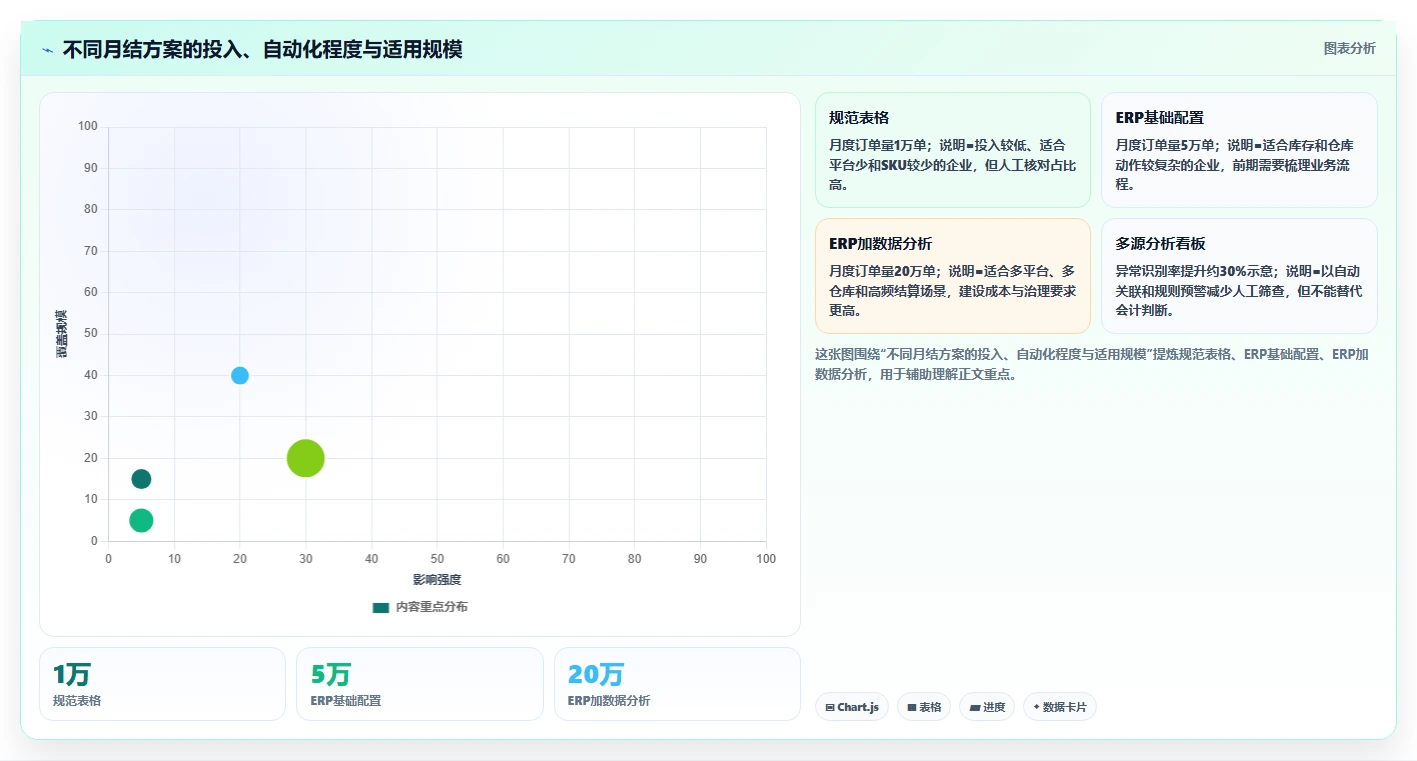Image resolution: width=1417 pixels, height=761 pixels.
Task: Toggle the 内容重点分布 legend swatch
Action: [x=380, y=607]
